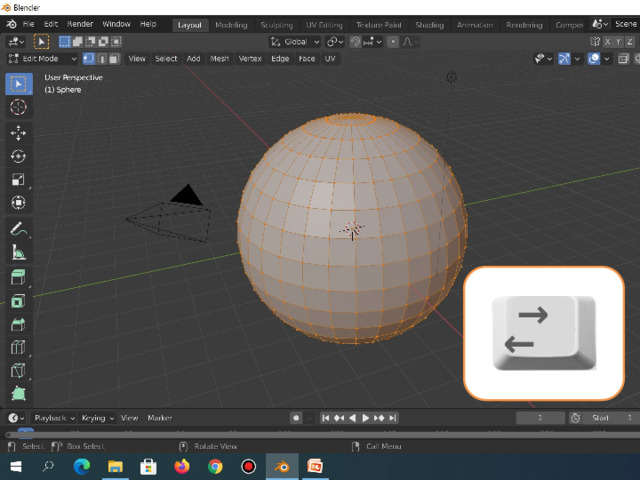This screenshot has width=640, height=480.
Task: Set selection mode to subtract
Action: (90, 42)
